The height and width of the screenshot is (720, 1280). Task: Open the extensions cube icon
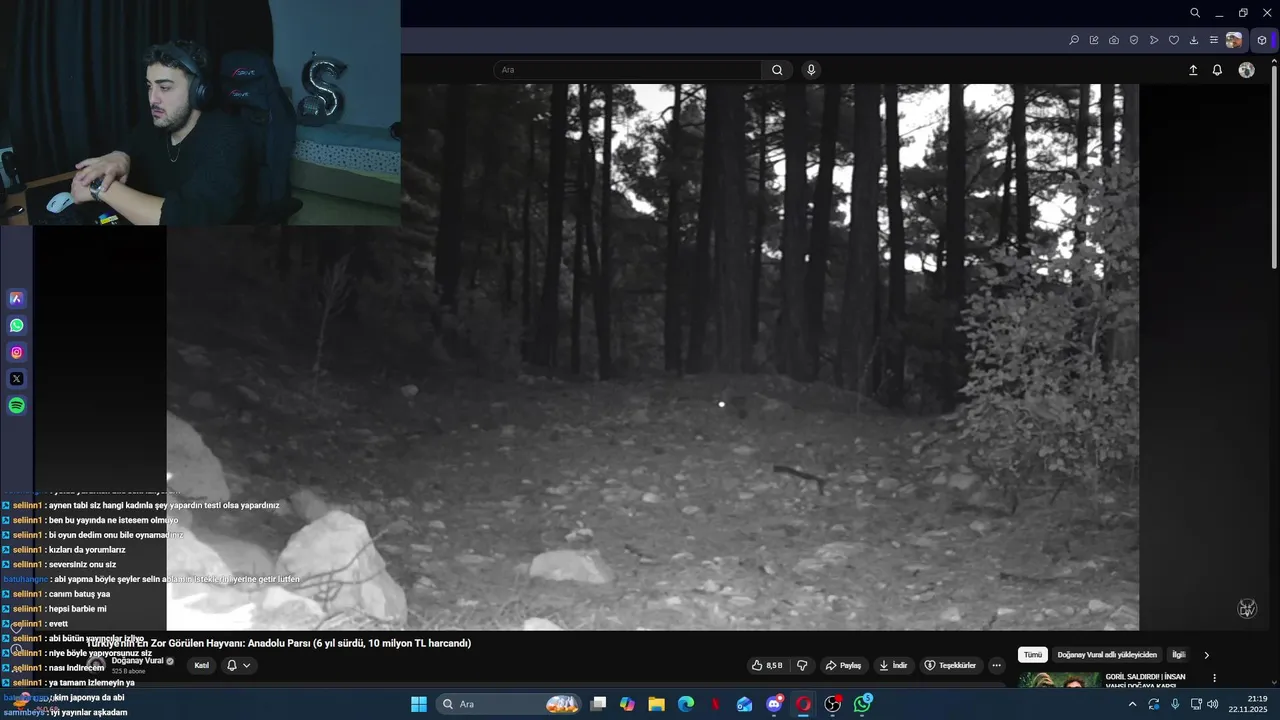[x=1262, y=40]
